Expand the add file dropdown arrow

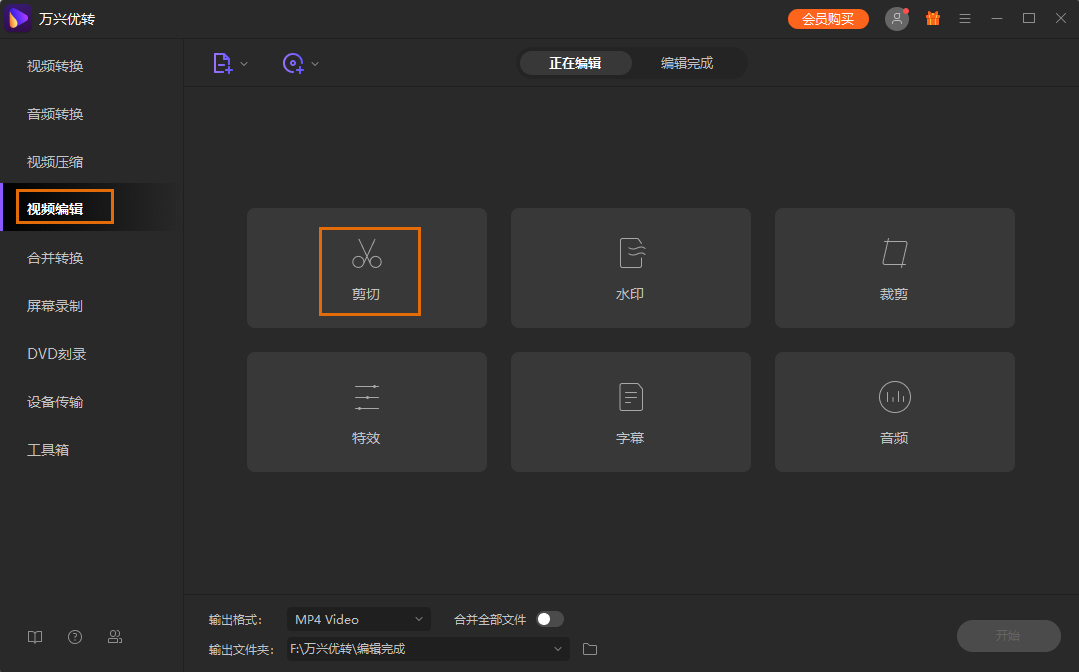(x=243, y=62)
